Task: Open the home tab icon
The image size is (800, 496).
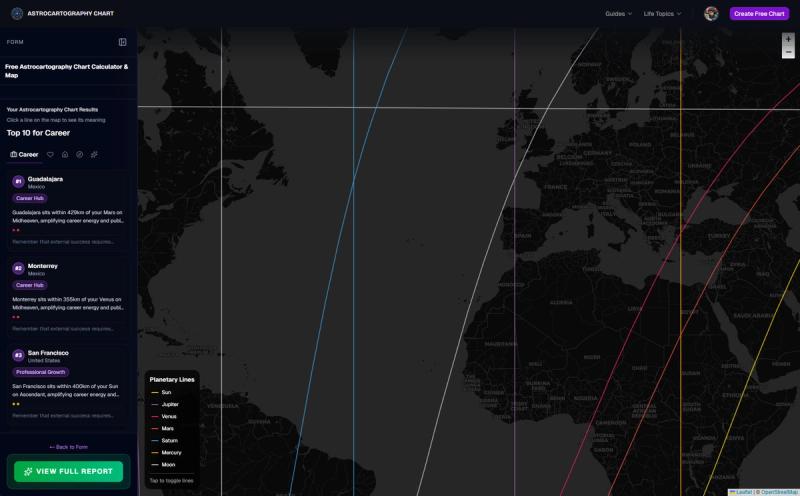Action: [65, 155]
